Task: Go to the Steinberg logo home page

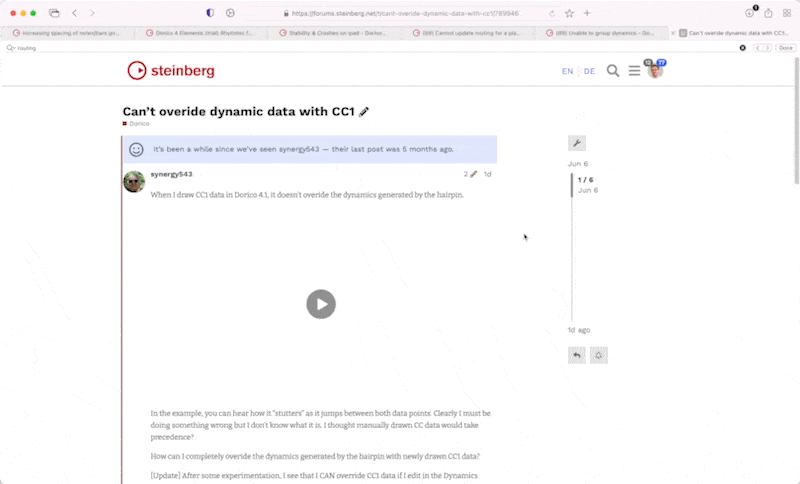Action: [x=171, y=71]
